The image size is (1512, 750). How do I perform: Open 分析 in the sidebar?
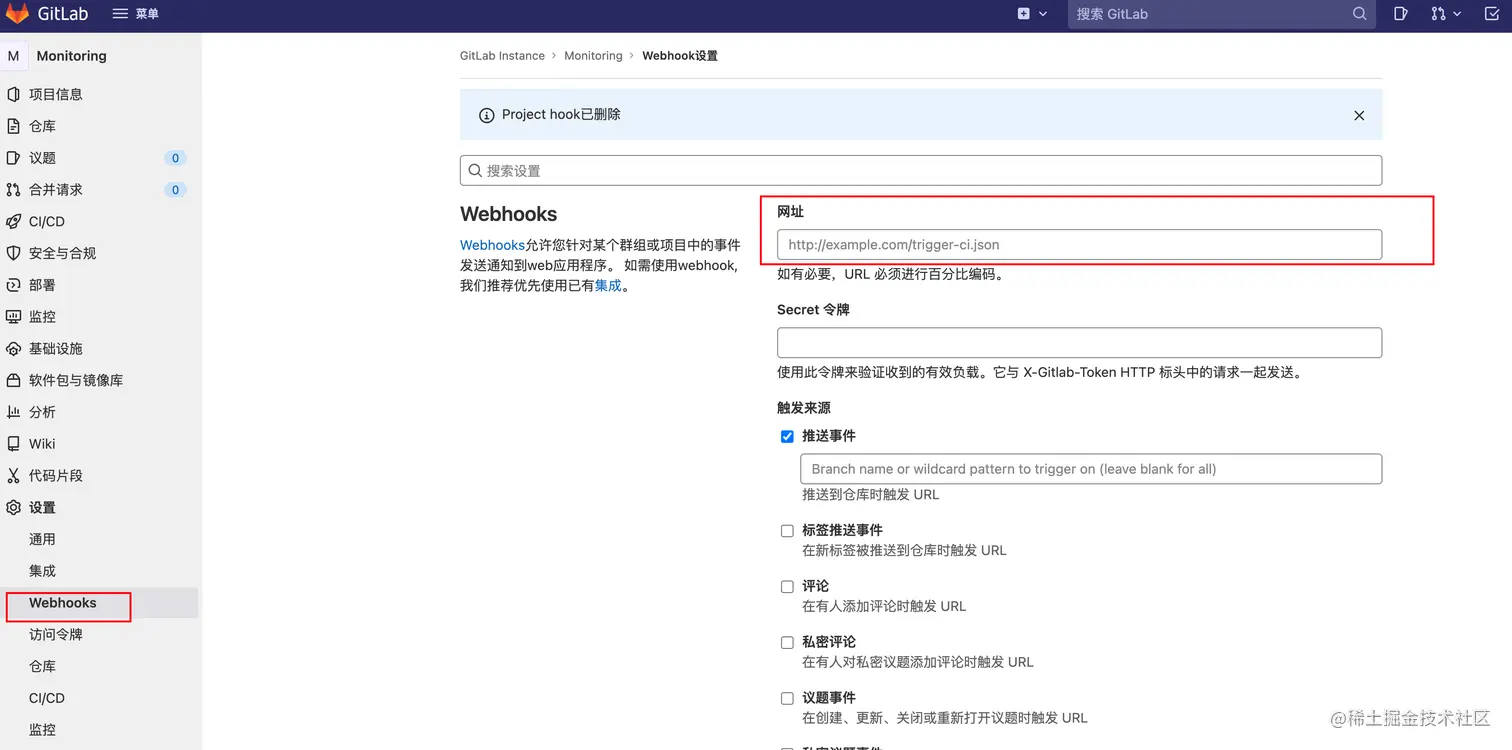pos(42,412)
